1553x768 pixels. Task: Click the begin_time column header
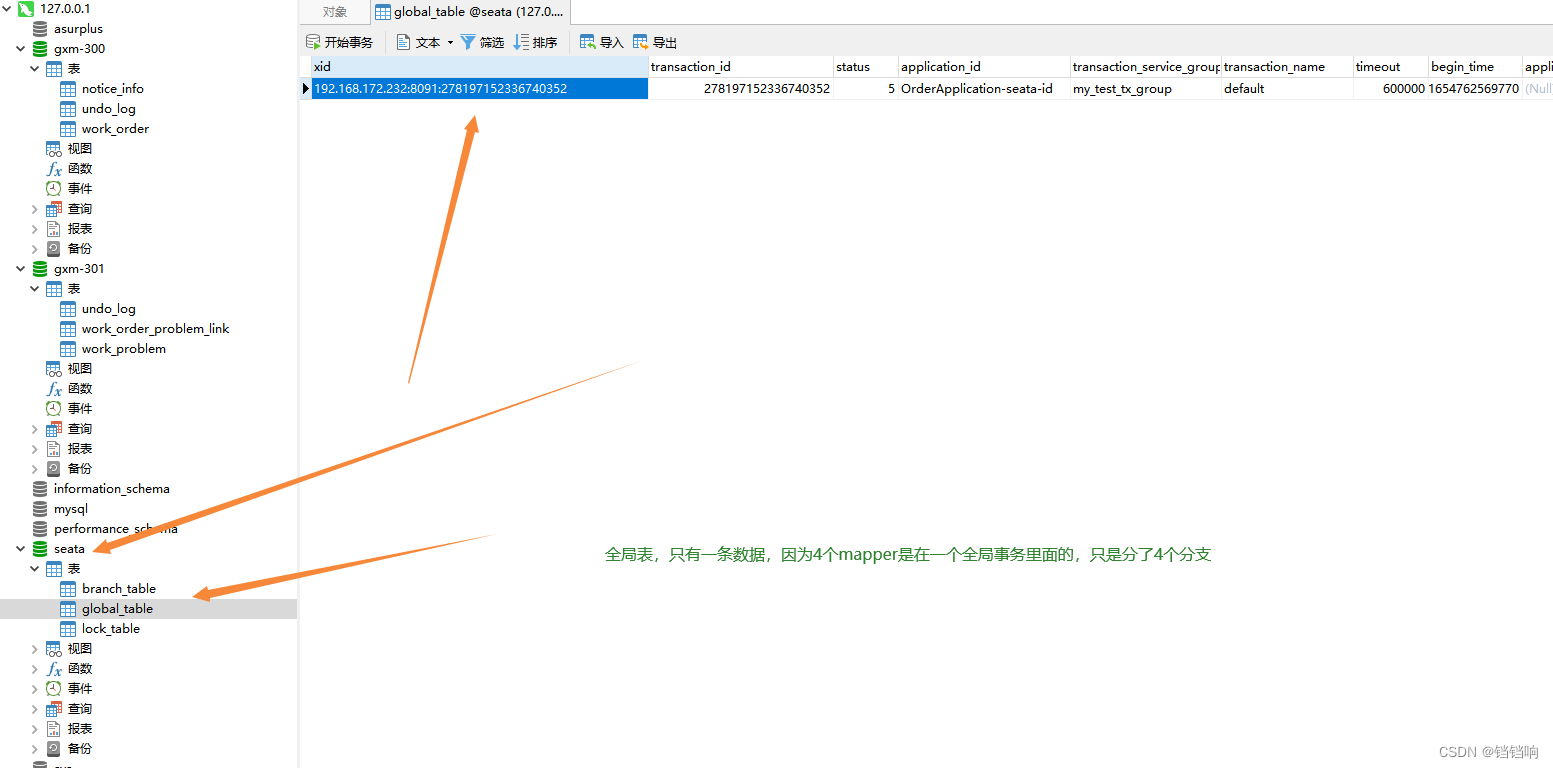(1475, 67)
